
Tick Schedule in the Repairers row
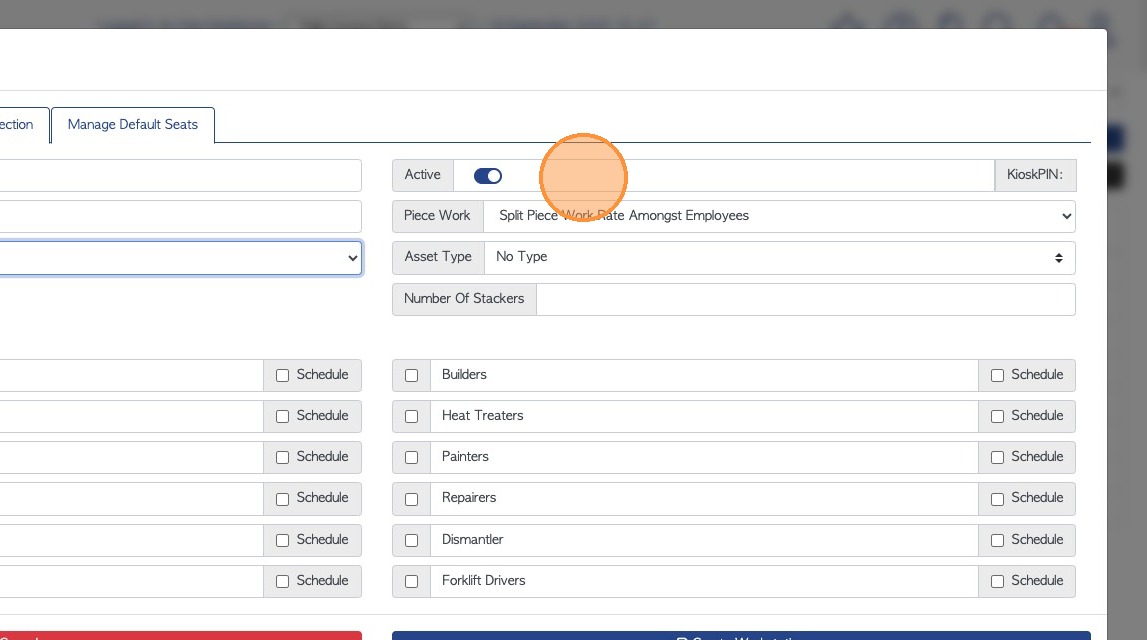[x=997, y=499]
